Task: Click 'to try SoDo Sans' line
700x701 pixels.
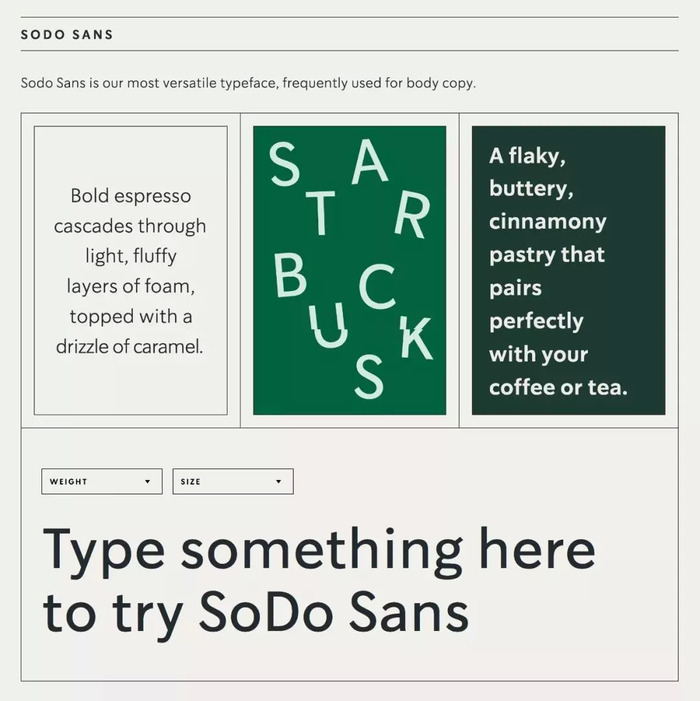Action: click(256, 612)
